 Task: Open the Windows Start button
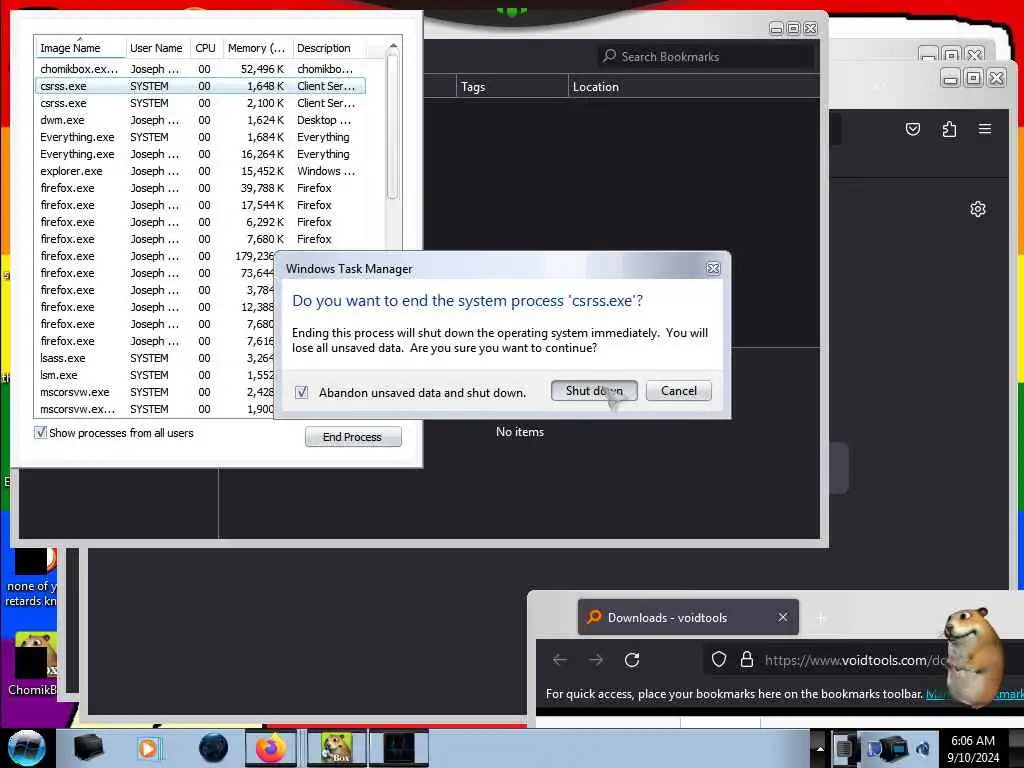(x=27, y=748)
